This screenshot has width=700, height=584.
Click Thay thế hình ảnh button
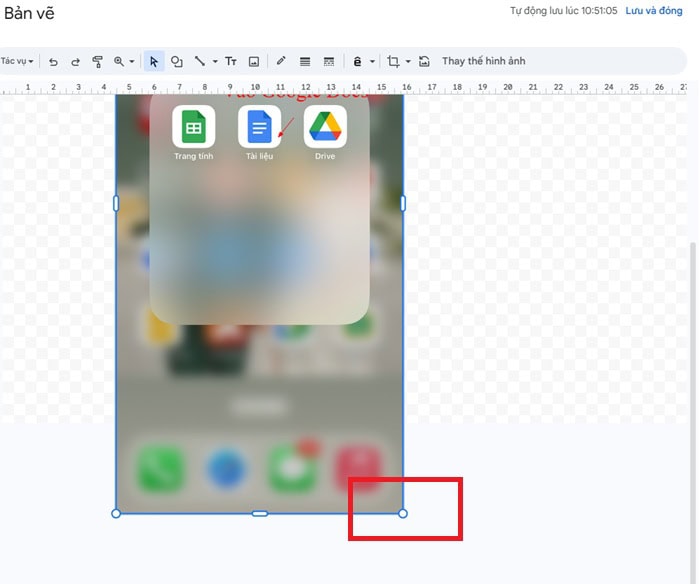[483, 61]
